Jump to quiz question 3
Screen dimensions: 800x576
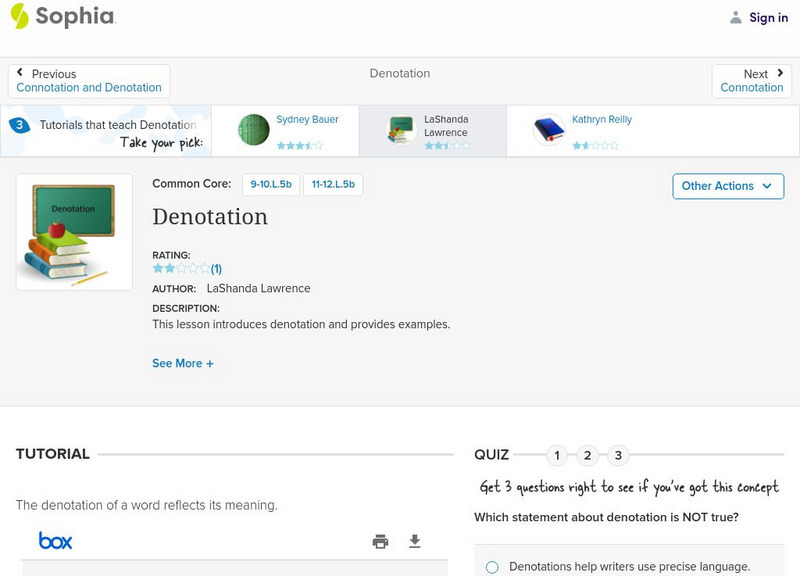(x=618, y=455)
